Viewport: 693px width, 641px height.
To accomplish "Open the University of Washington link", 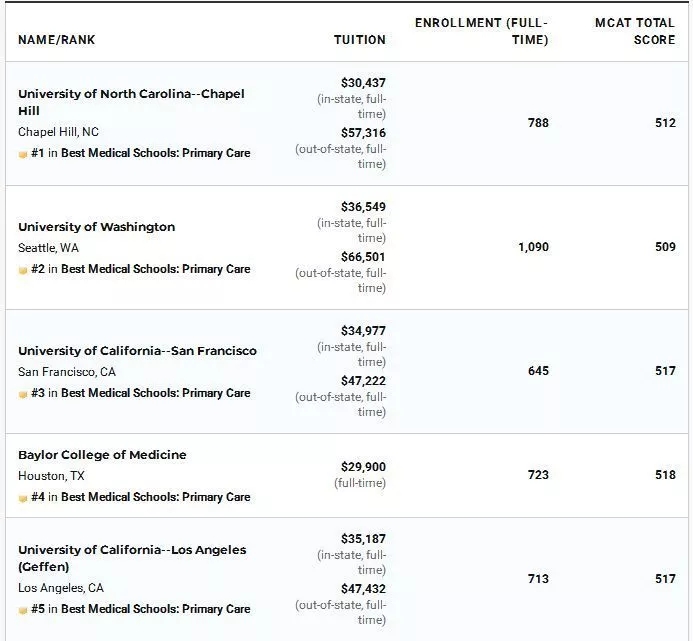I will 96,227.
